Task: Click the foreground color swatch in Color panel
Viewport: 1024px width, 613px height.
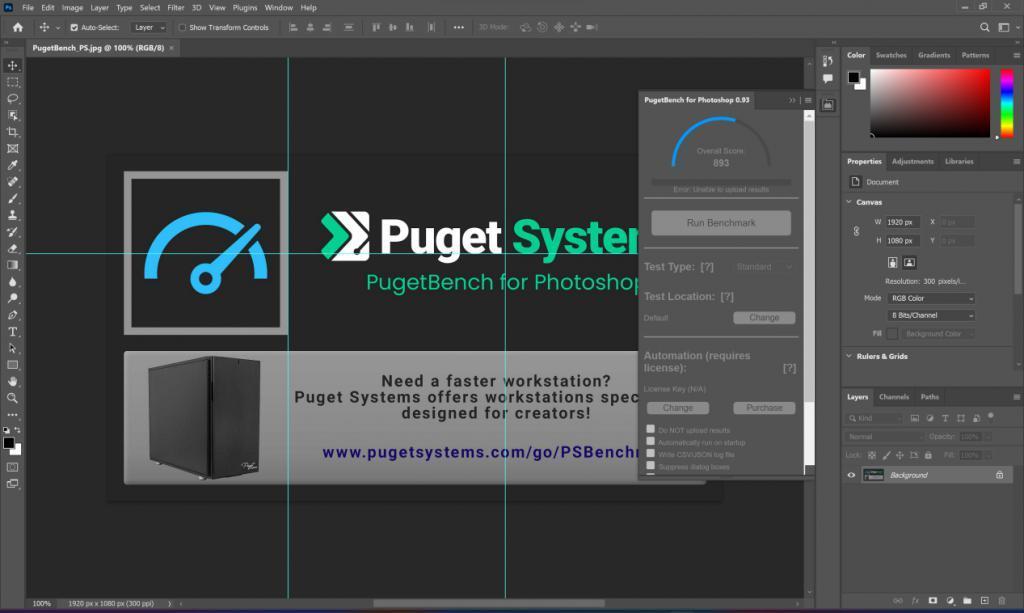Action: coord(854,77)
